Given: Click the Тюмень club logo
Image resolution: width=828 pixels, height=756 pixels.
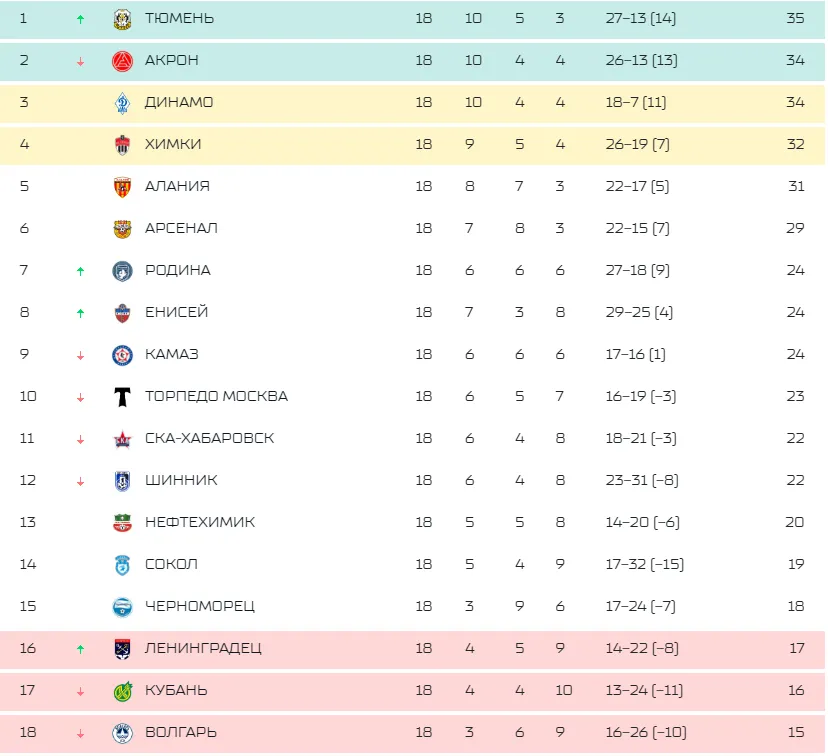Looking at the screenshot, I should coord(123,19).
